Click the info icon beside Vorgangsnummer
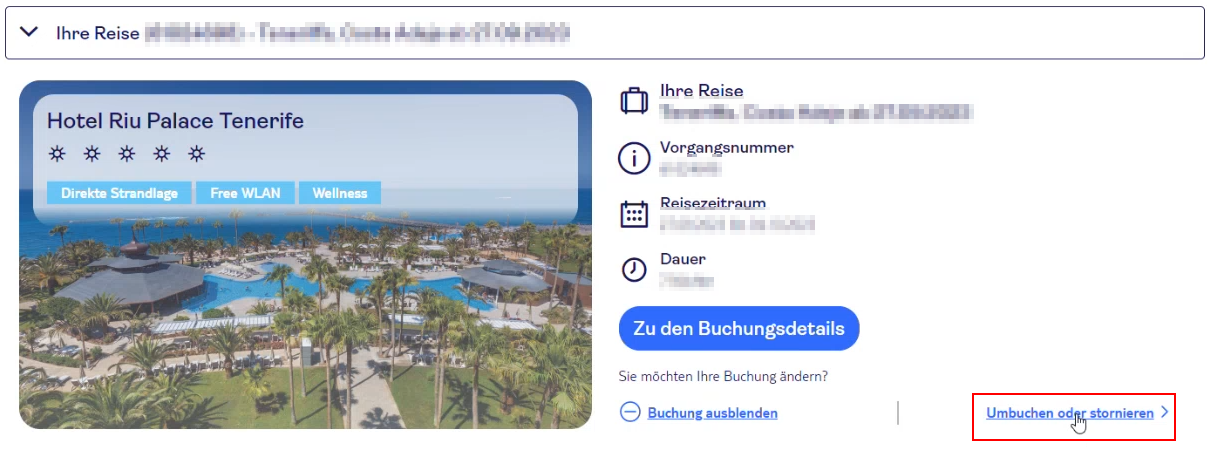Image resolution: width=1211 pixels, height=452 pixels. click(x=634, y=158)
